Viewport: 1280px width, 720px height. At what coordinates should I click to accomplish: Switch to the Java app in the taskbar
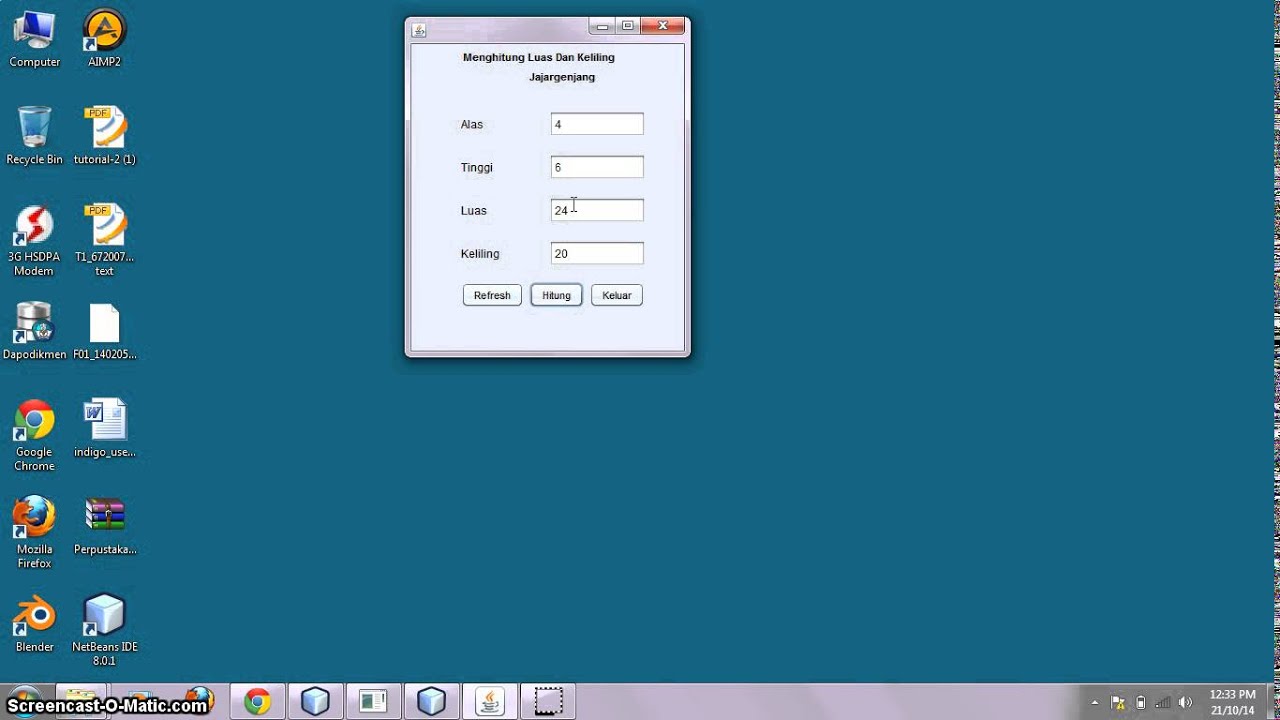click(489, 702)
